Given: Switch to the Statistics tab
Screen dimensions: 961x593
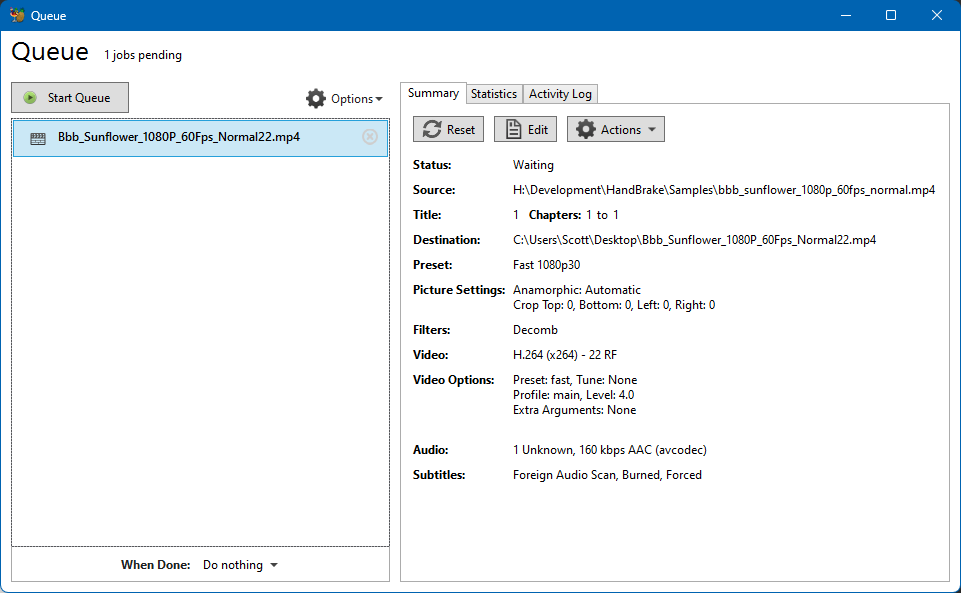Looking at the screenshot, I should click(494, 93).
